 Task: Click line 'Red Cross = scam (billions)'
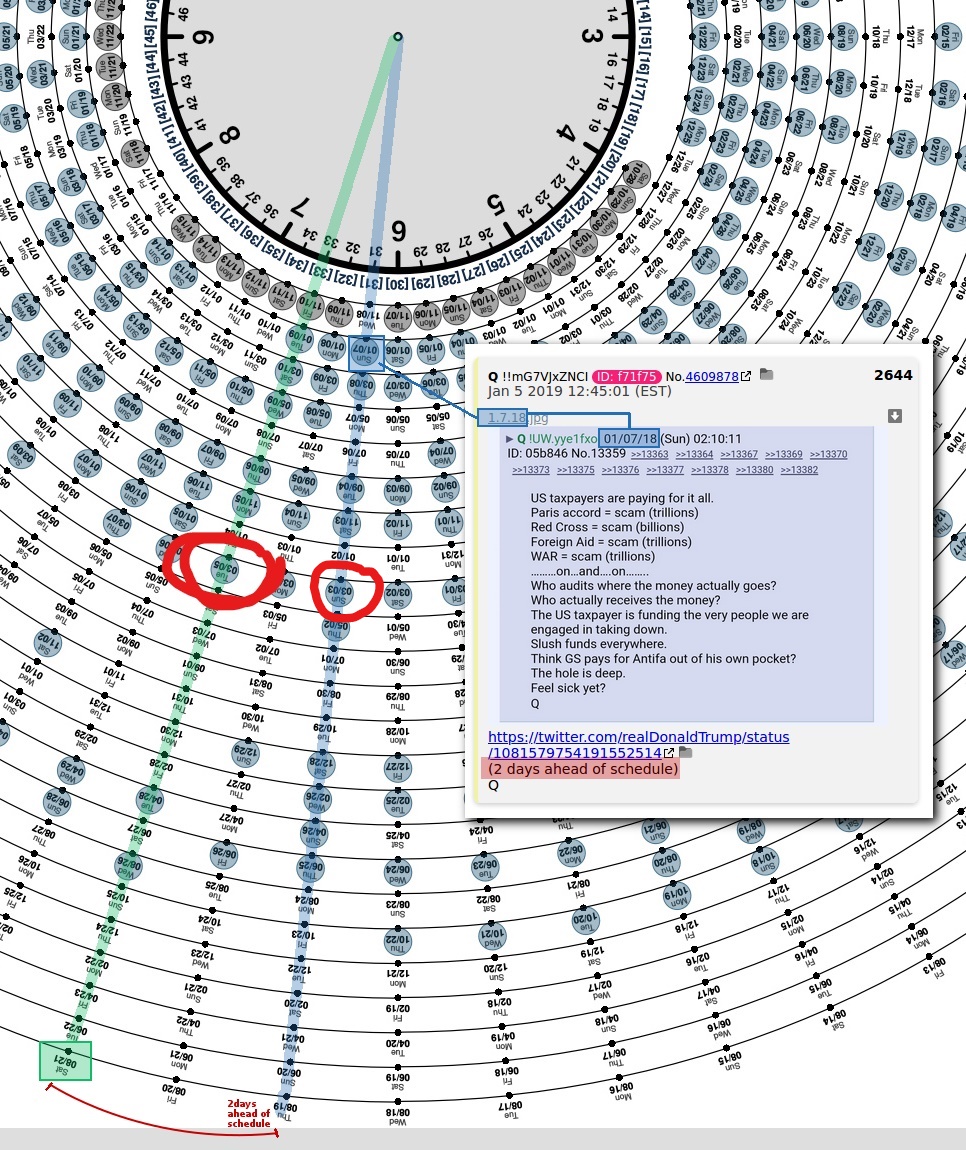[x=607, y=527]
